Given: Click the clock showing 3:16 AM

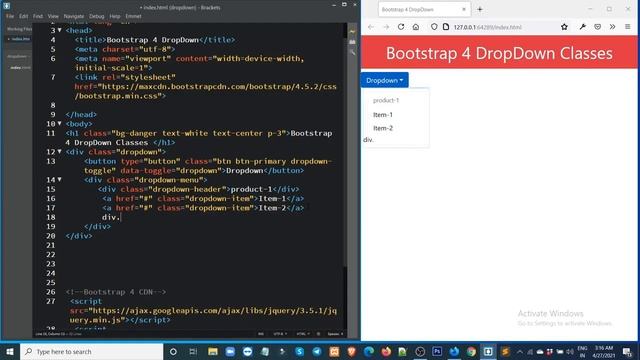Looking at the screenshot, I should 604,348.
